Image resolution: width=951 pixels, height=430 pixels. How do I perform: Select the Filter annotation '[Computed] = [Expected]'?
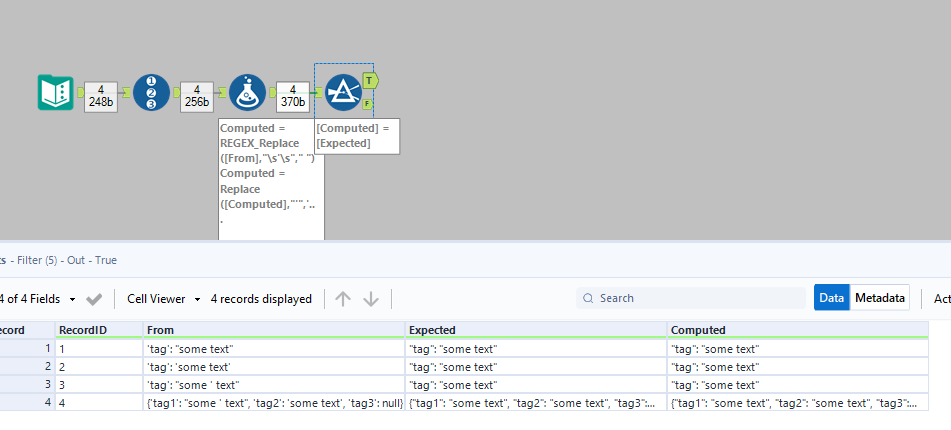(x=357, y=136)
